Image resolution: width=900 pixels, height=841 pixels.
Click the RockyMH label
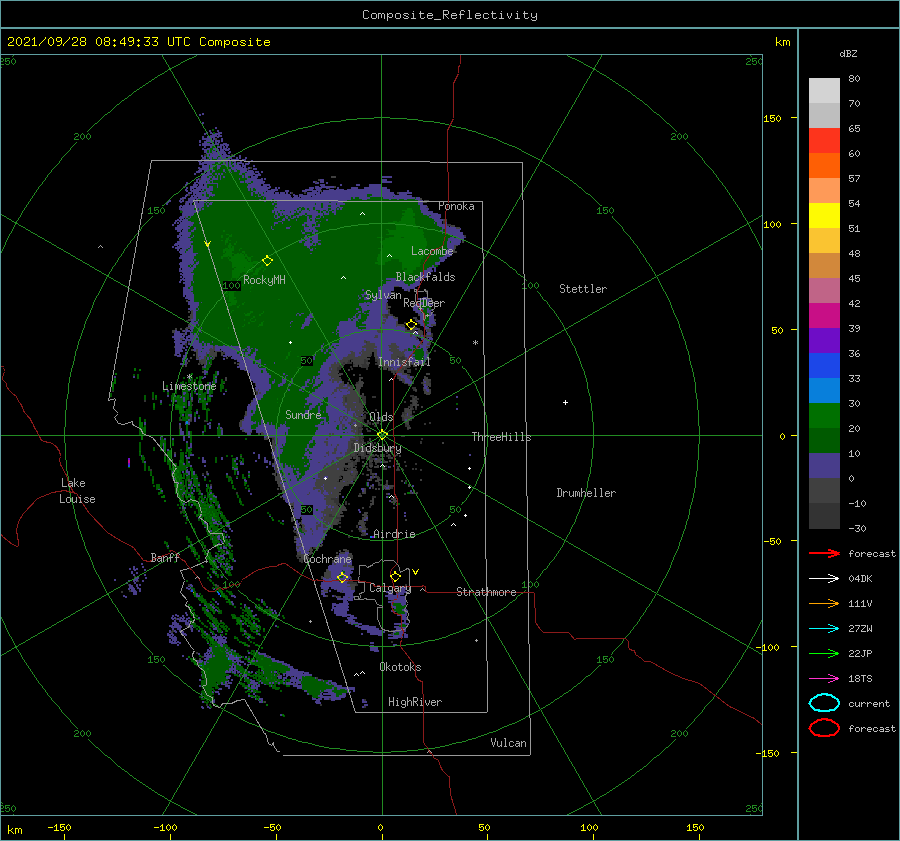[264, 280]
